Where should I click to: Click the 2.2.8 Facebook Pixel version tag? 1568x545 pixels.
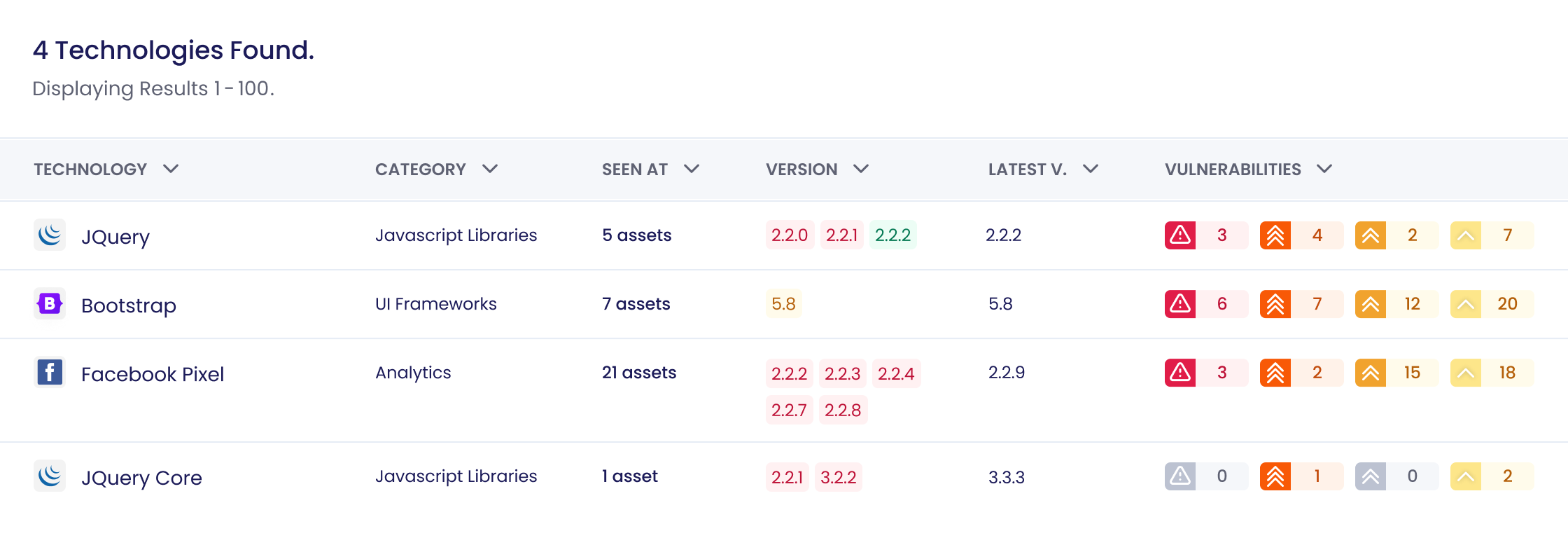tap(843, 410)
